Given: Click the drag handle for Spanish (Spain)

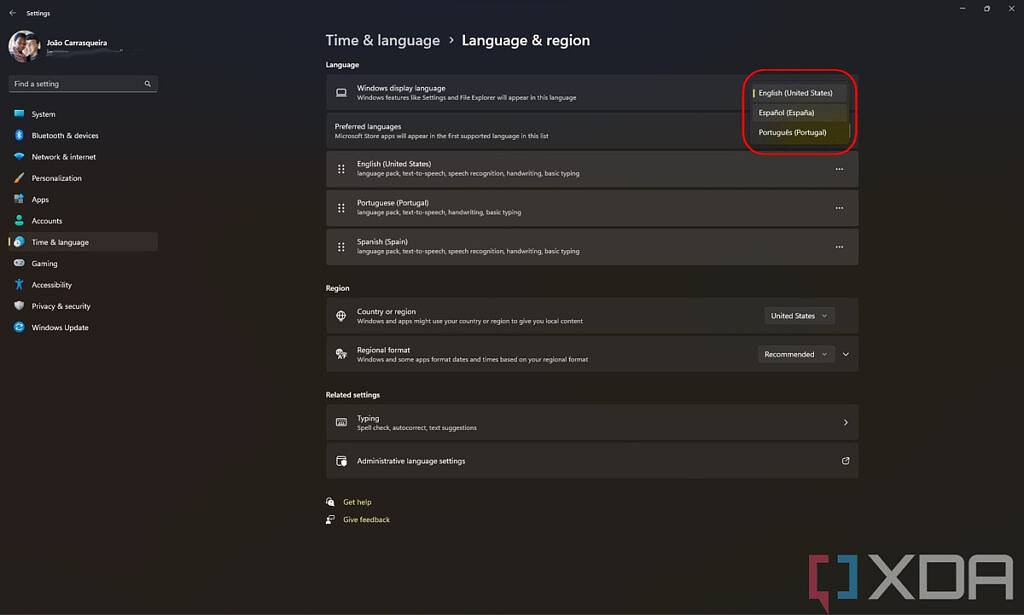Looking at the screenshot, I should [x=341, y=247].
